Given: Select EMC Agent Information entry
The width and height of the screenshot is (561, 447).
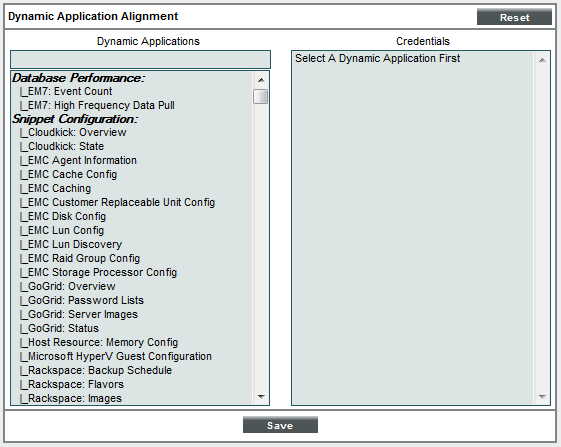Looking at the screenshot, I should point(78,160).
